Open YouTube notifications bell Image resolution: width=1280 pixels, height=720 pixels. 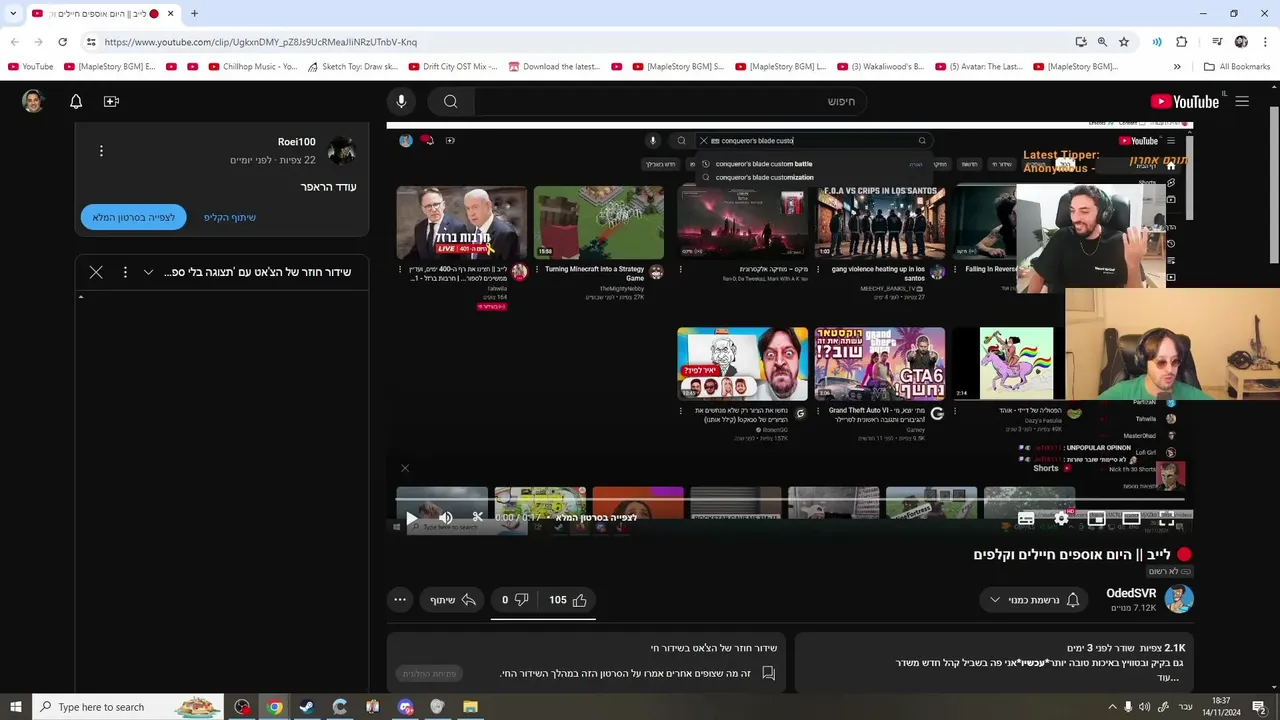coord(76,101)
